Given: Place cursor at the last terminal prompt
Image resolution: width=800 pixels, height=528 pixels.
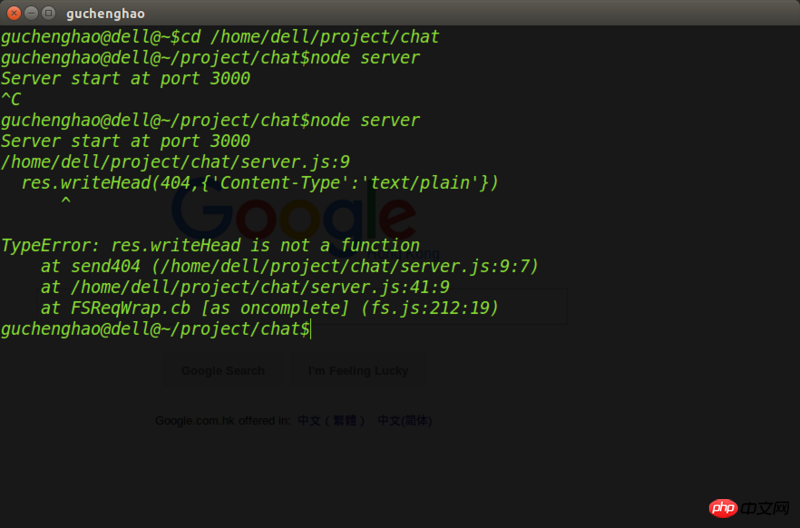Looking at the screenshot, I should [x=312, y=329].
